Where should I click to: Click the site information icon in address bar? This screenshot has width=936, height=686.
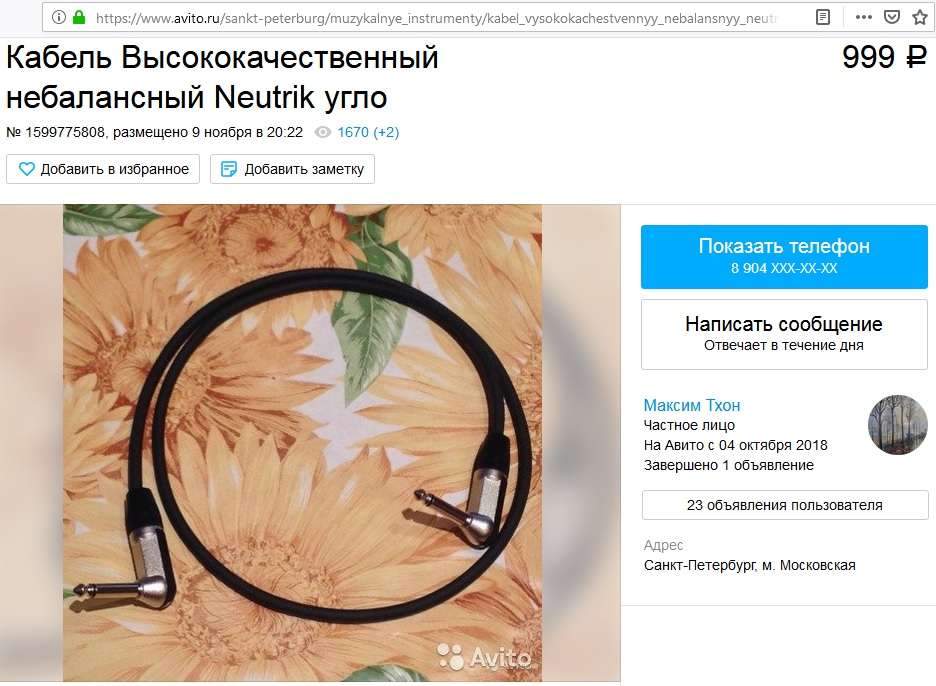point(58,17)
